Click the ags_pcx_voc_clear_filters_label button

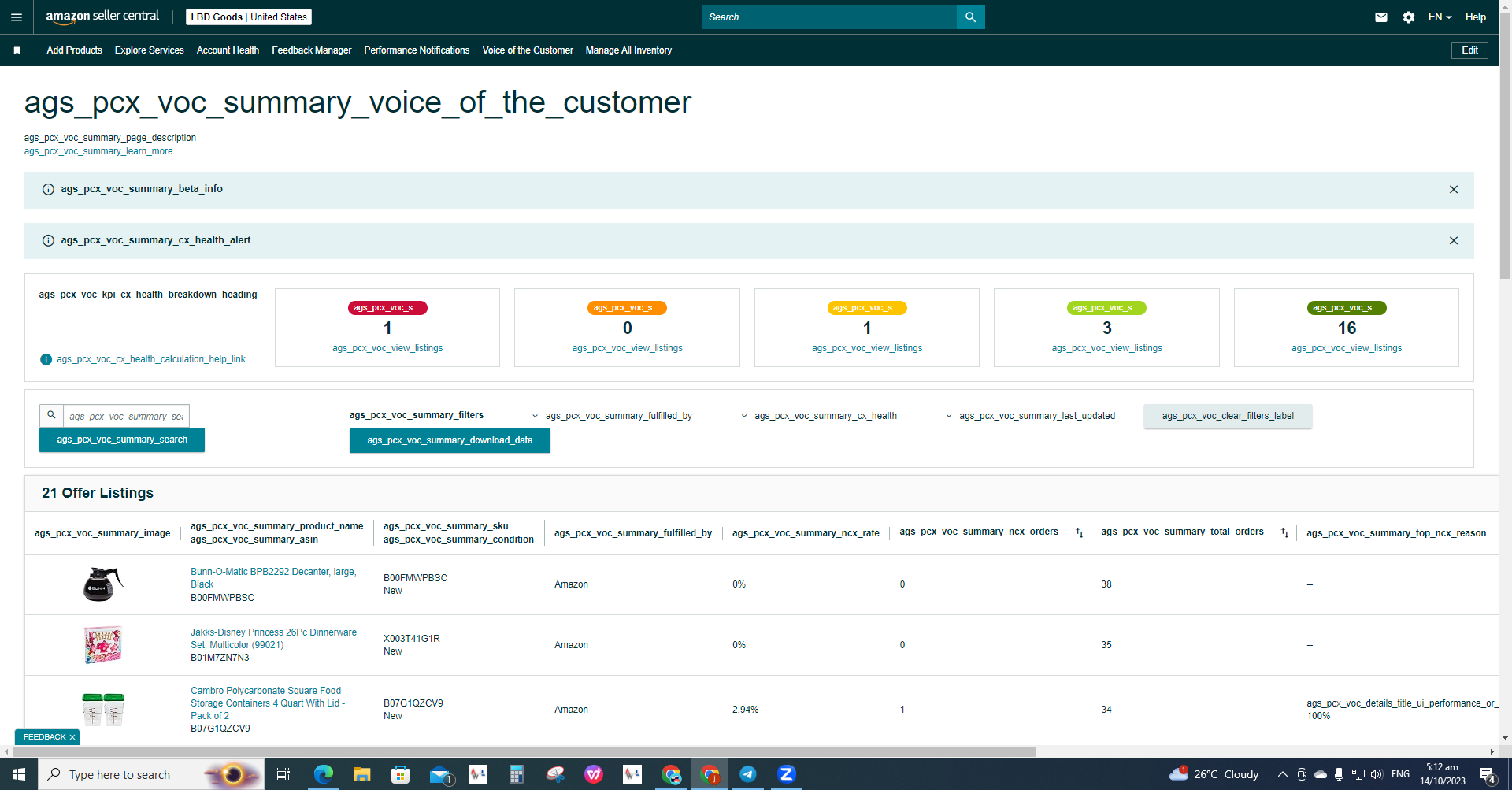(1228, 416)
